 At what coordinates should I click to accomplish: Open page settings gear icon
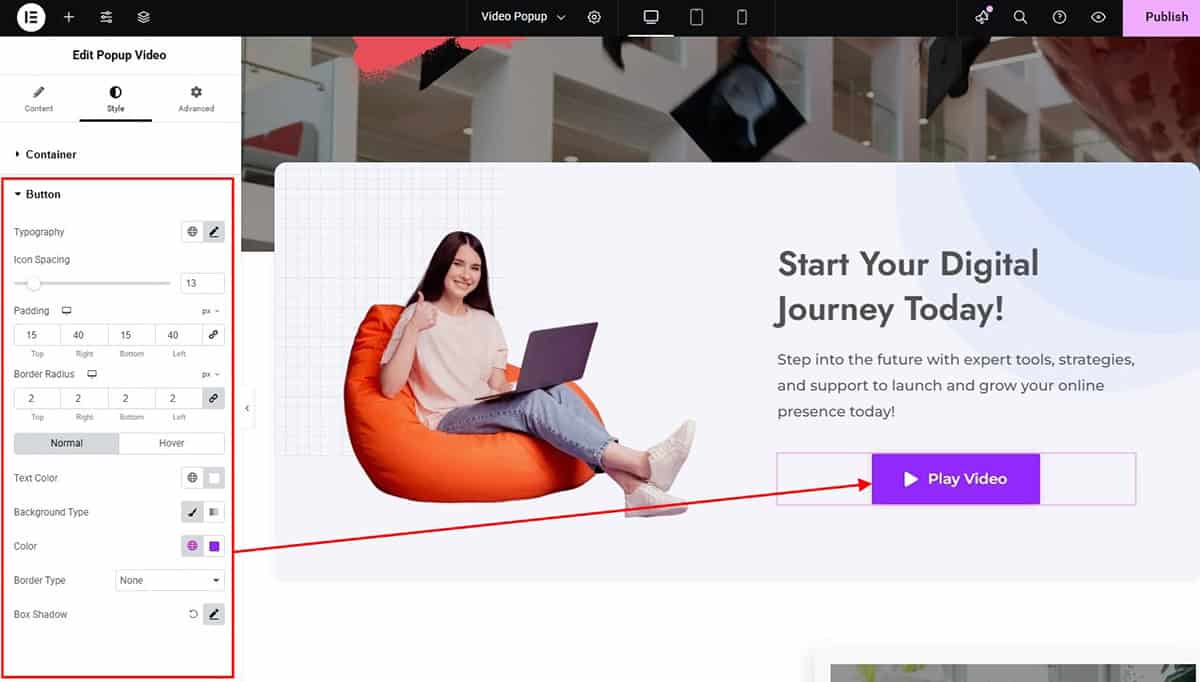[x=595, y=17]
